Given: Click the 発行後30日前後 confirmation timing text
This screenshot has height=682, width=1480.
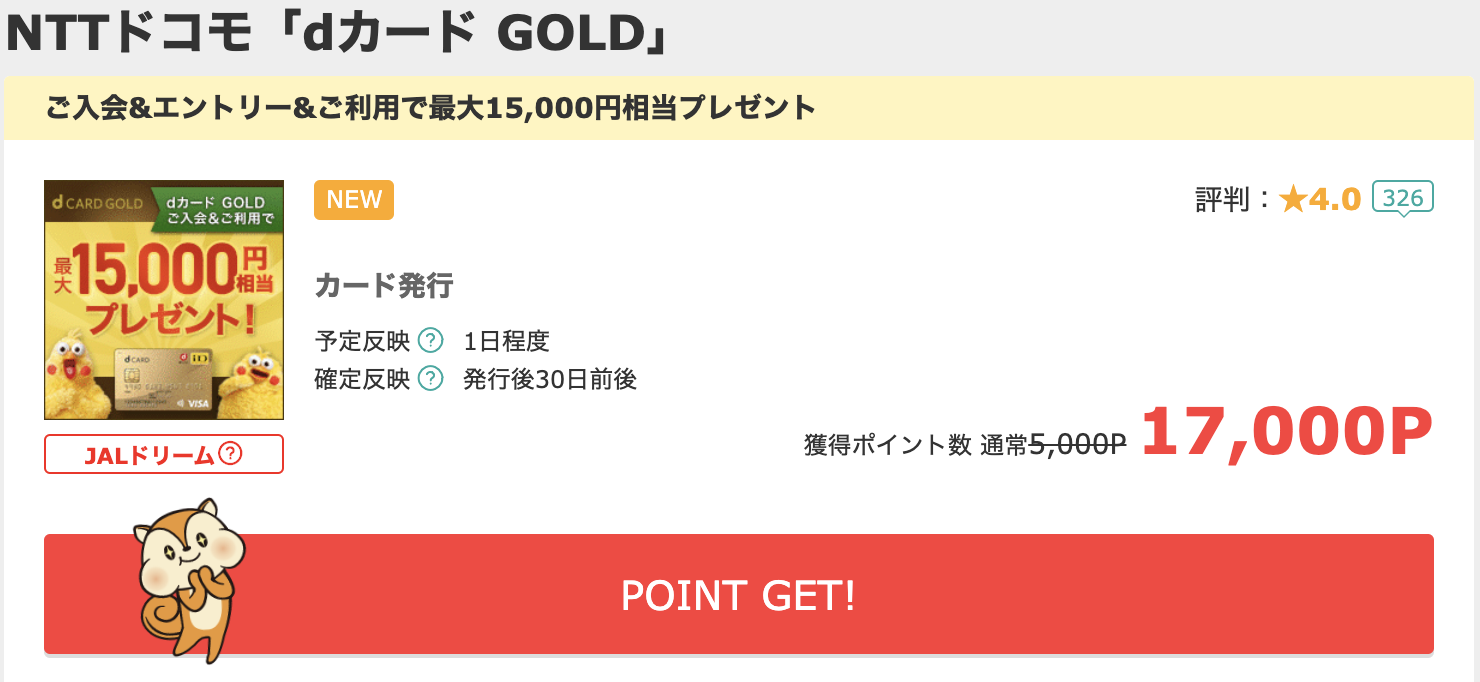Looking at the screenshot, I should (550, 379).
